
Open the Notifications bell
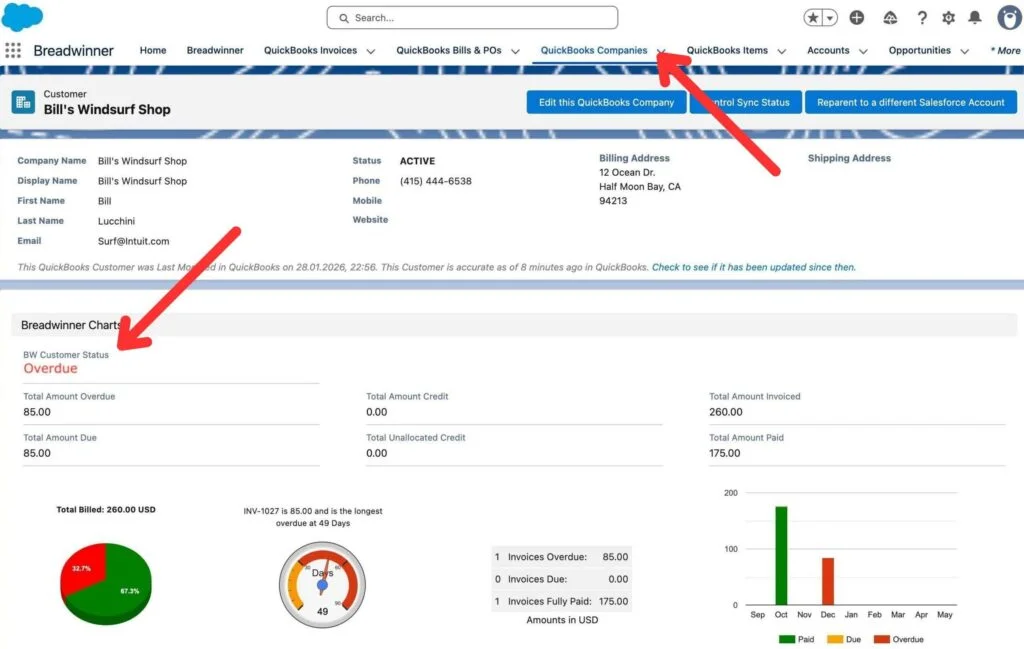pos(974,18)
